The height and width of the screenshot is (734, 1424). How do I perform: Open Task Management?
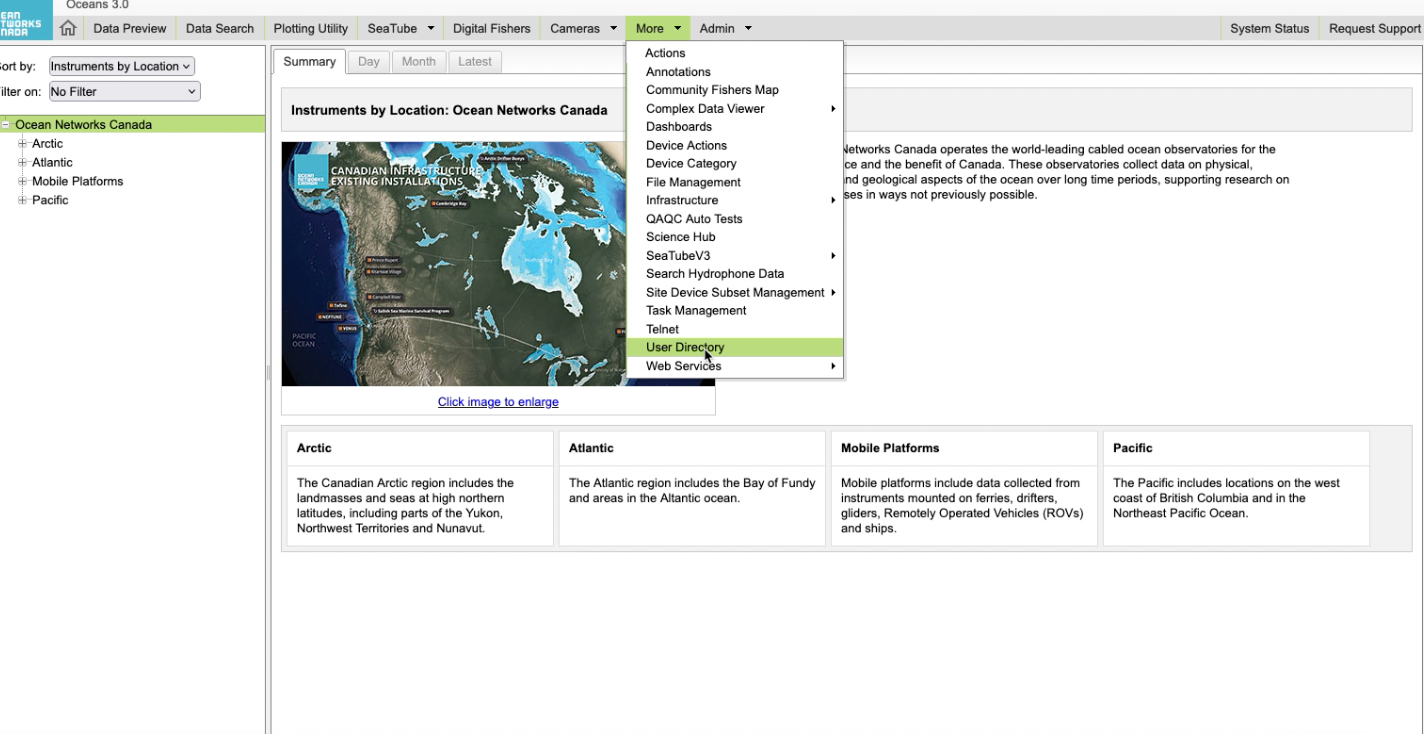coord(734,310)
